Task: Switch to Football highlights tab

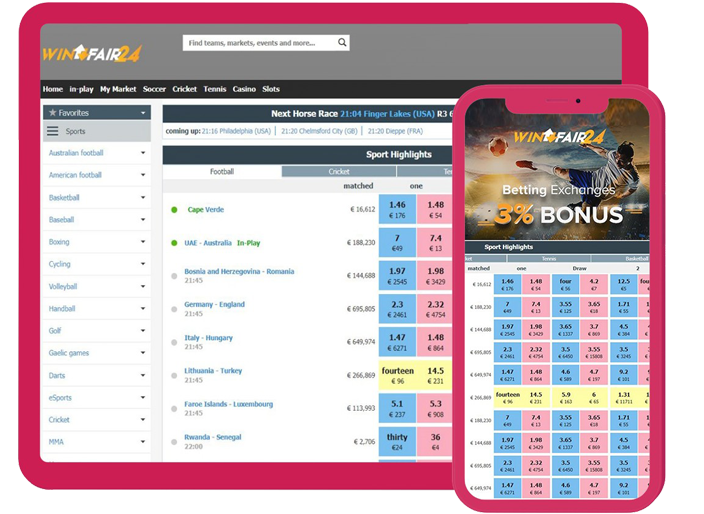Action: click(x=222, y=171)
